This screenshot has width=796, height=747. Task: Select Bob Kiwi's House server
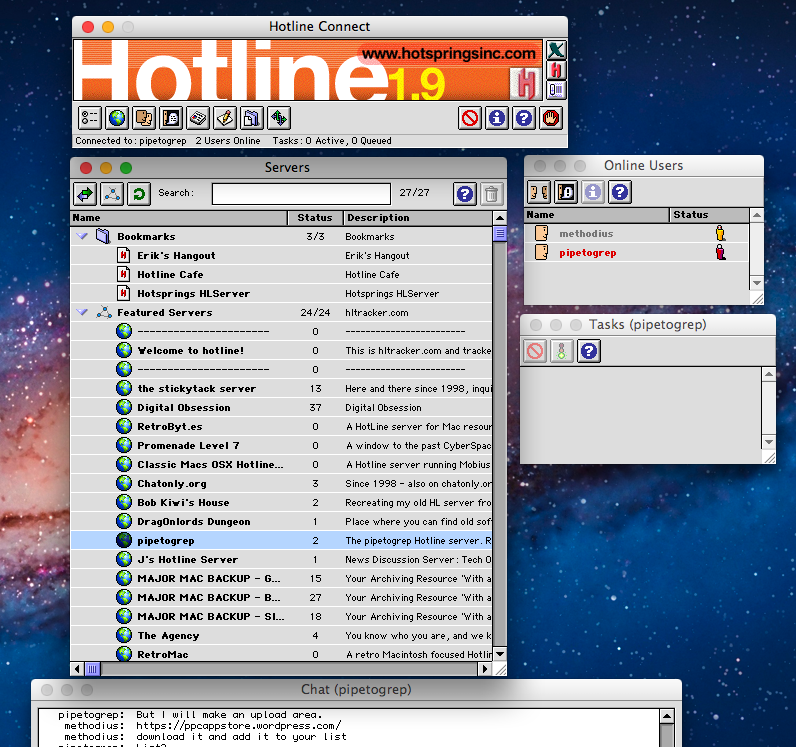coord(281,502)
